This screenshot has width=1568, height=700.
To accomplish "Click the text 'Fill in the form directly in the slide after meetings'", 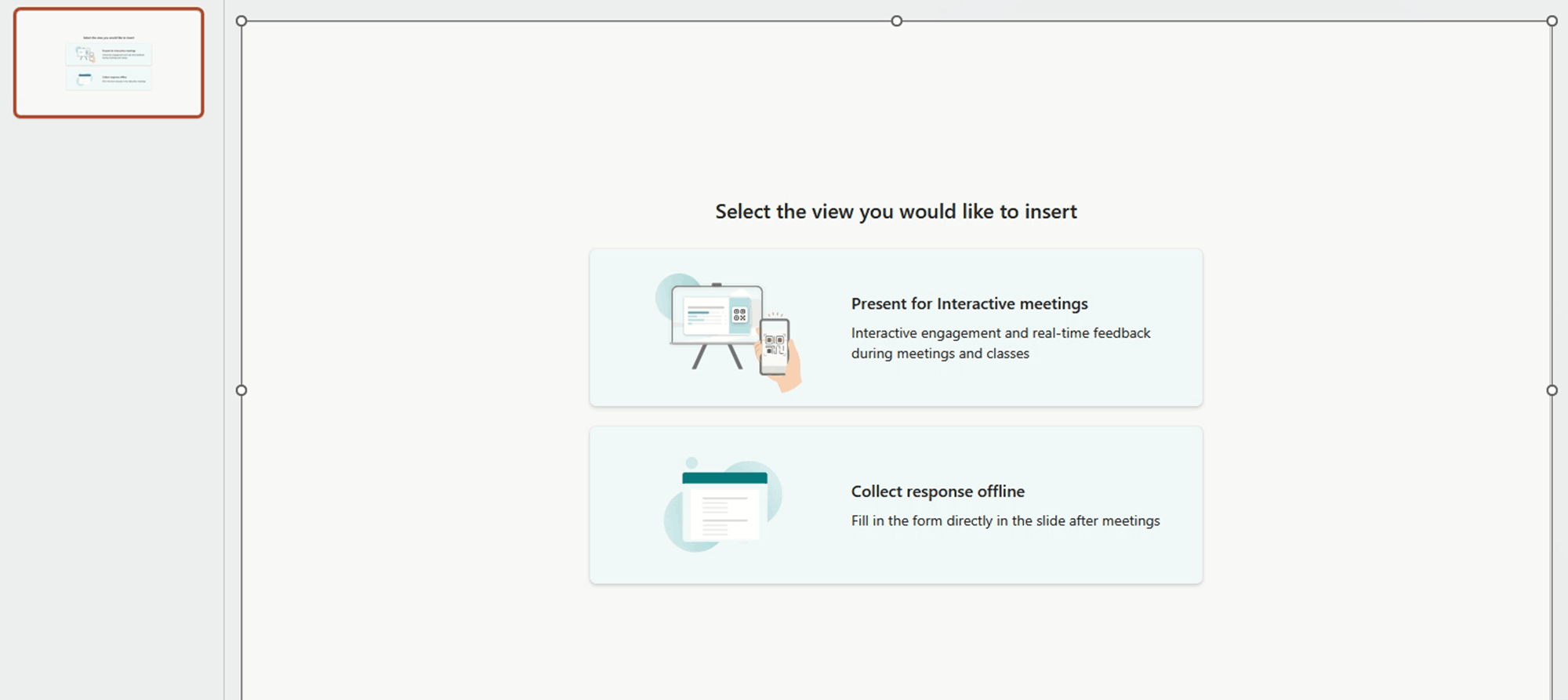I will [x=1006, y=520].
